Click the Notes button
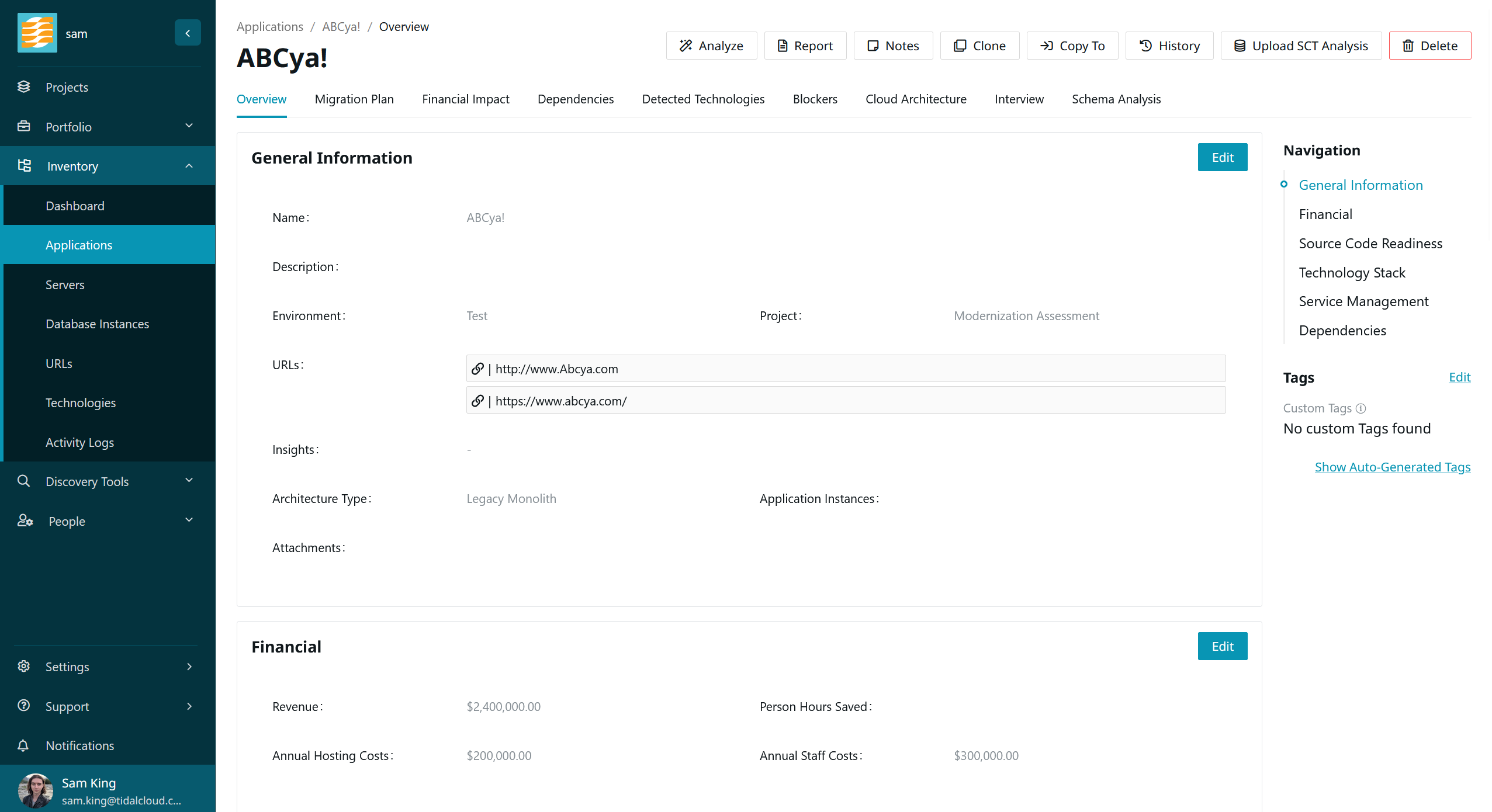 click(x=893, y=46)
